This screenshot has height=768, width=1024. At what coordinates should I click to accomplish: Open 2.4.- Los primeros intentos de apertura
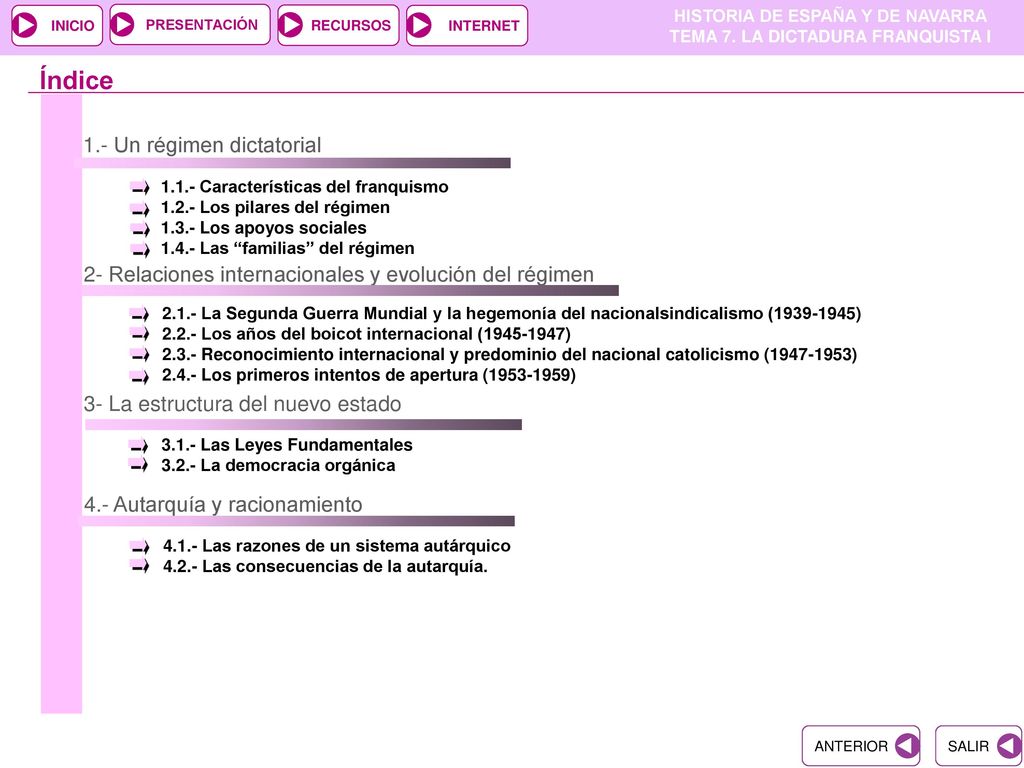(368, 375)
